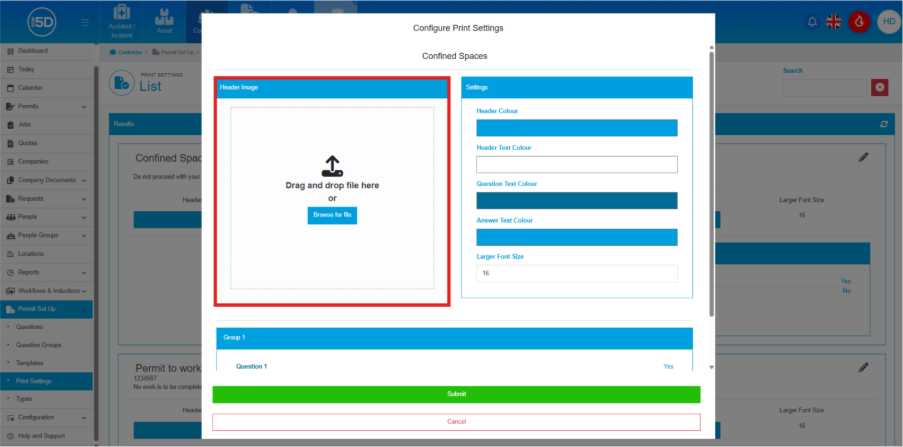
Task: Expand Workflows & Inductions in sidebar
Action: pyautogui.click(x=46, y=291)
